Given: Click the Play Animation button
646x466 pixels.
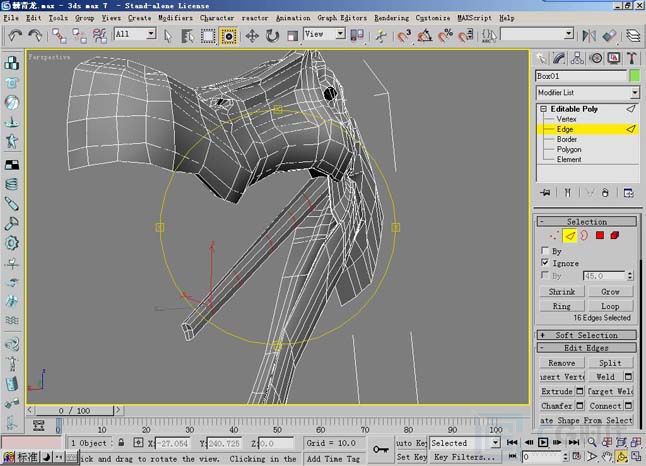Looking at the screenshot, I should click(544, 442).
